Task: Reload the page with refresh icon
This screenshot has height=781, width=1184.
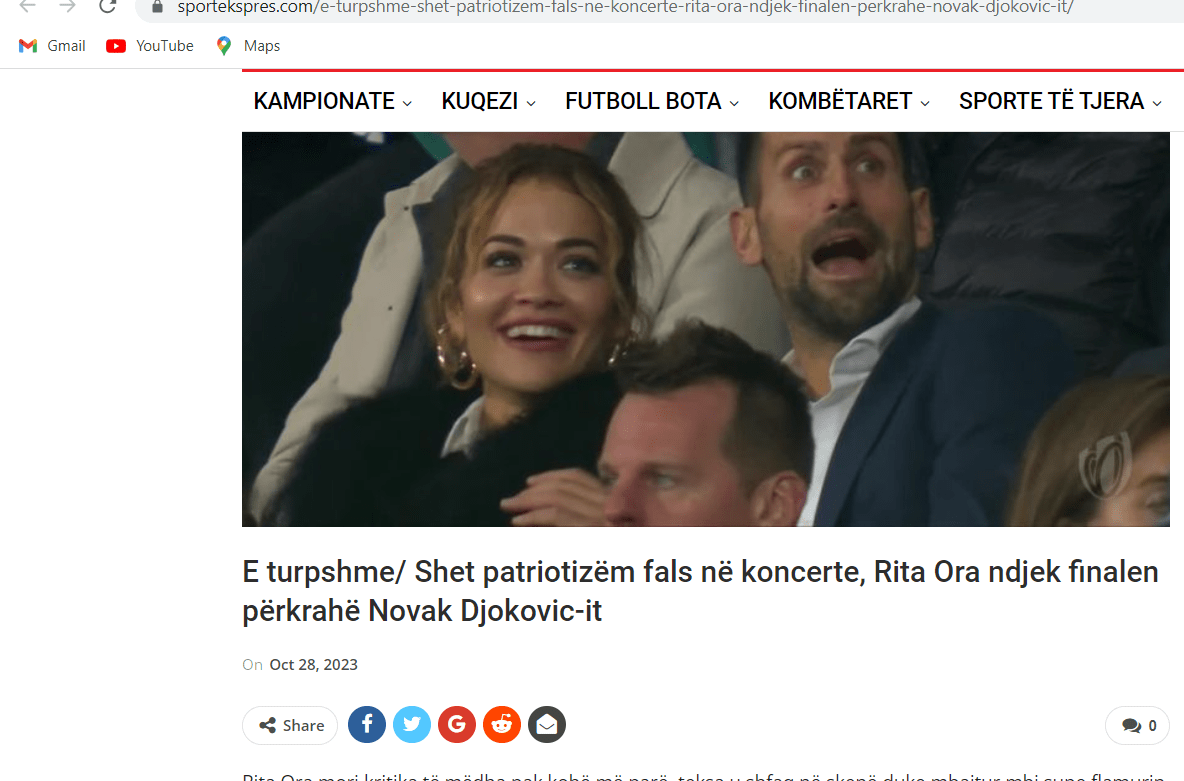Action: coord(107,7)
